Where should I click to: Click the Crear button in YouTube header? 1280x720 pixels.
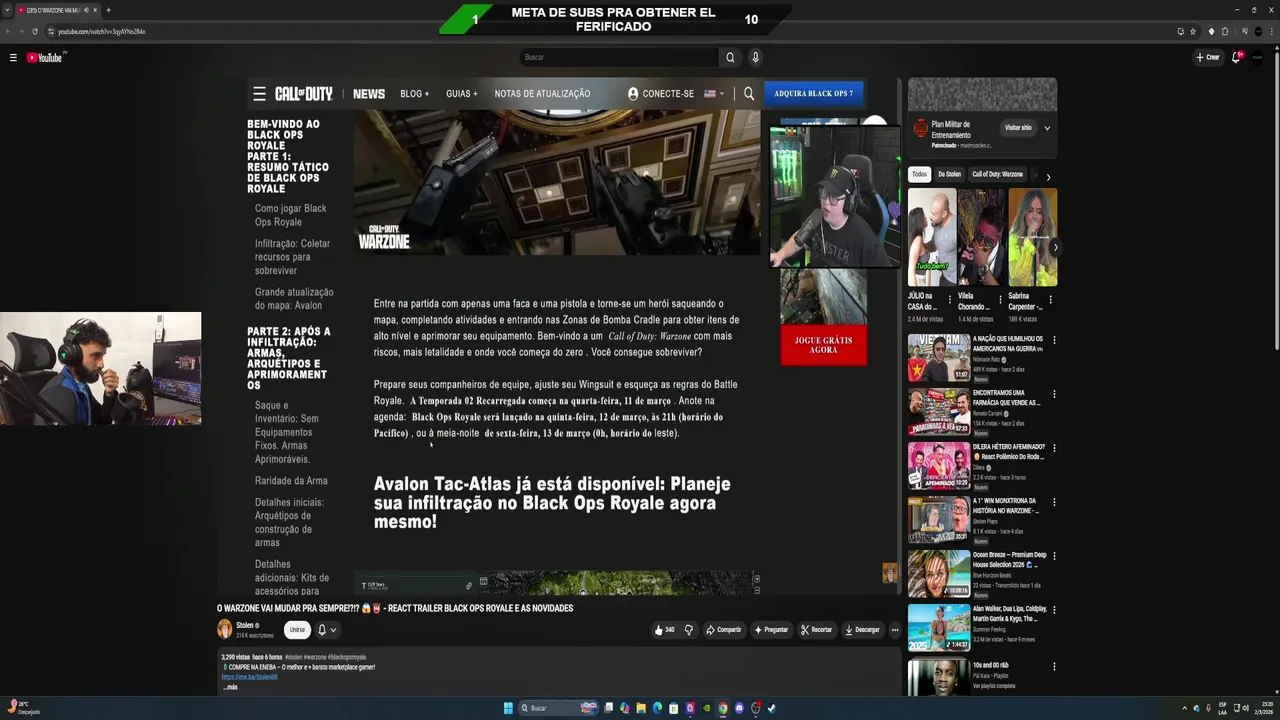pos(1208,57)
